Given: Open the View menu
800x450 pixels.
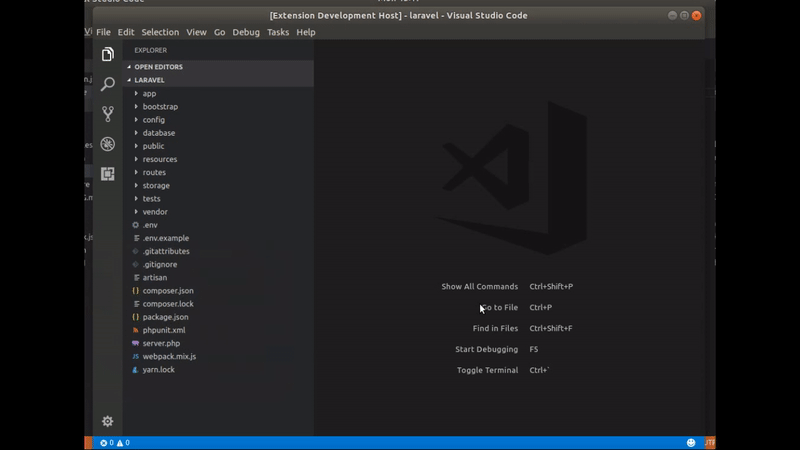Looking at the screenshot, I should (x=196, y=32).
